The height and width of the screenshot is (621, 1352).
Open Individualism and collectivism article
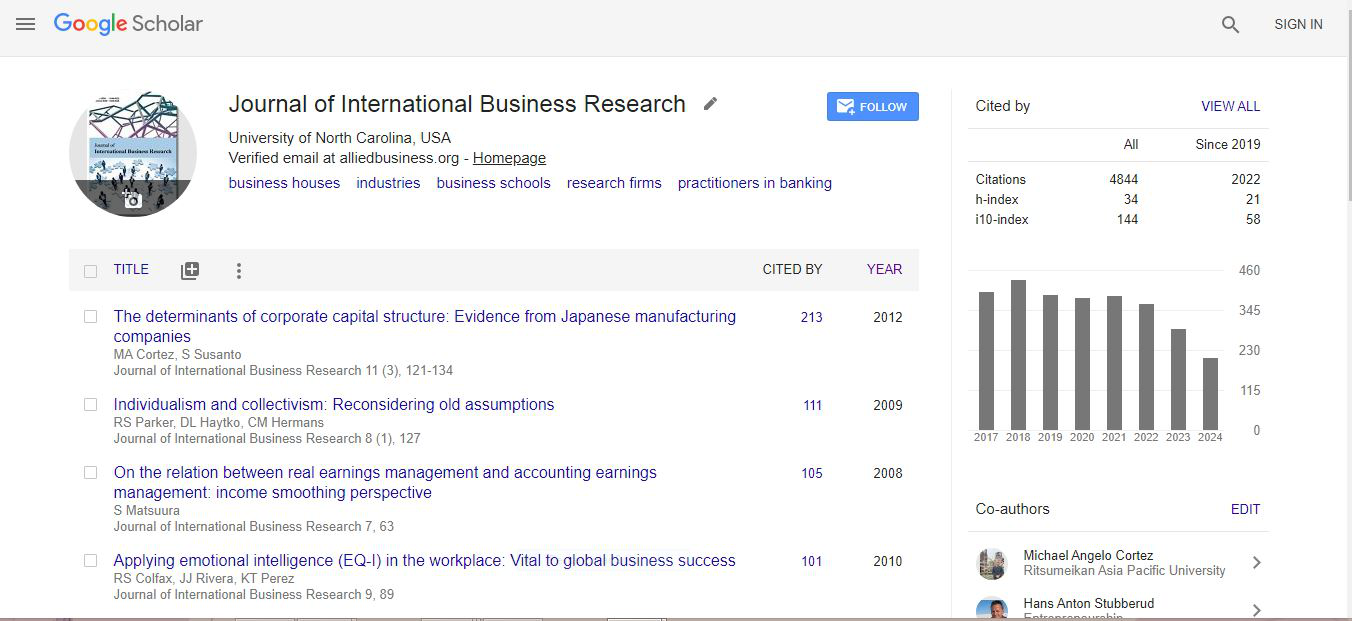click(x=333, y=404)
